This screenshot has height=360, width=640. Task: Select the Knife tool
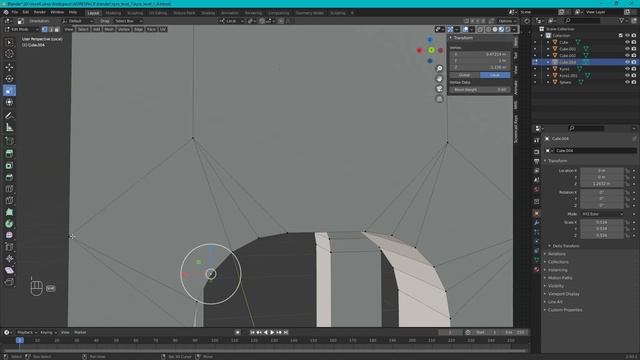pyautogui.click(x=9, y=201)
